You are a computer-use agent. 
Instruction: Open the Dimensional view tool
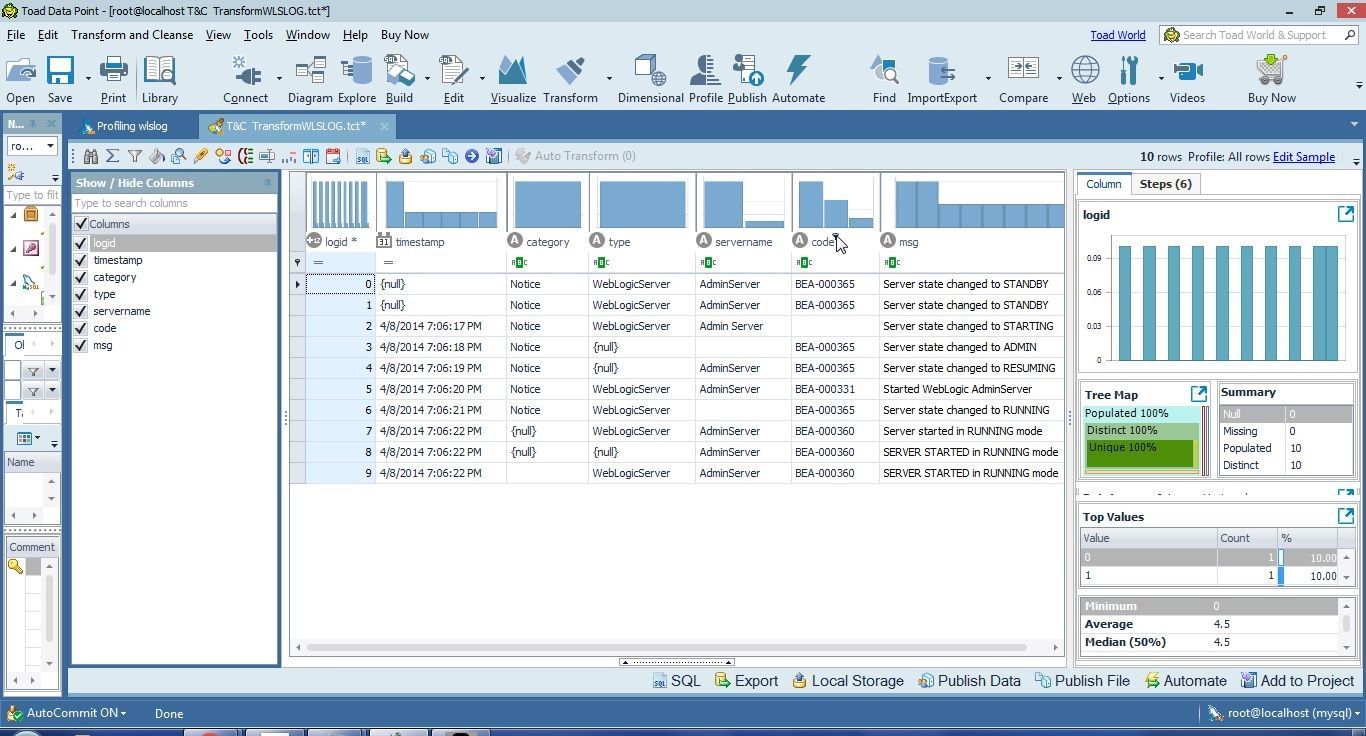point(650,80)
